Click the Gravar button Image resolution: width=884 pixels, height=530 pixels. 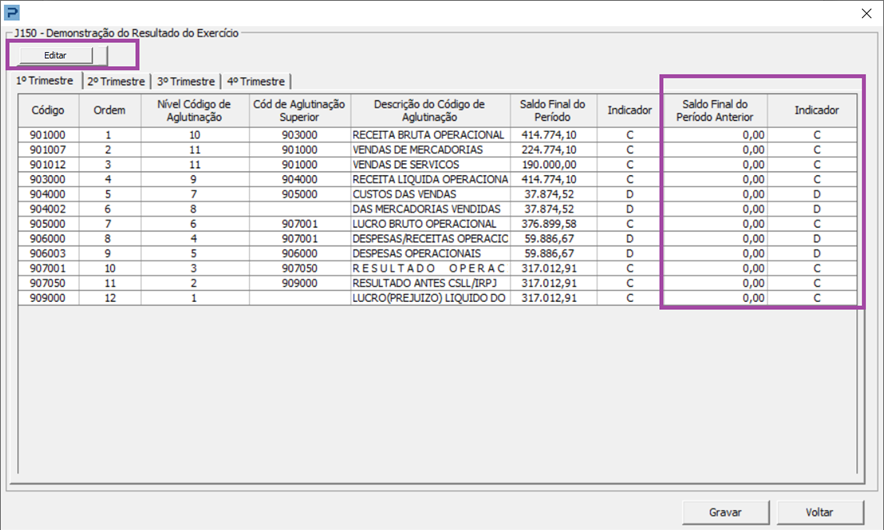click(725, 512)
